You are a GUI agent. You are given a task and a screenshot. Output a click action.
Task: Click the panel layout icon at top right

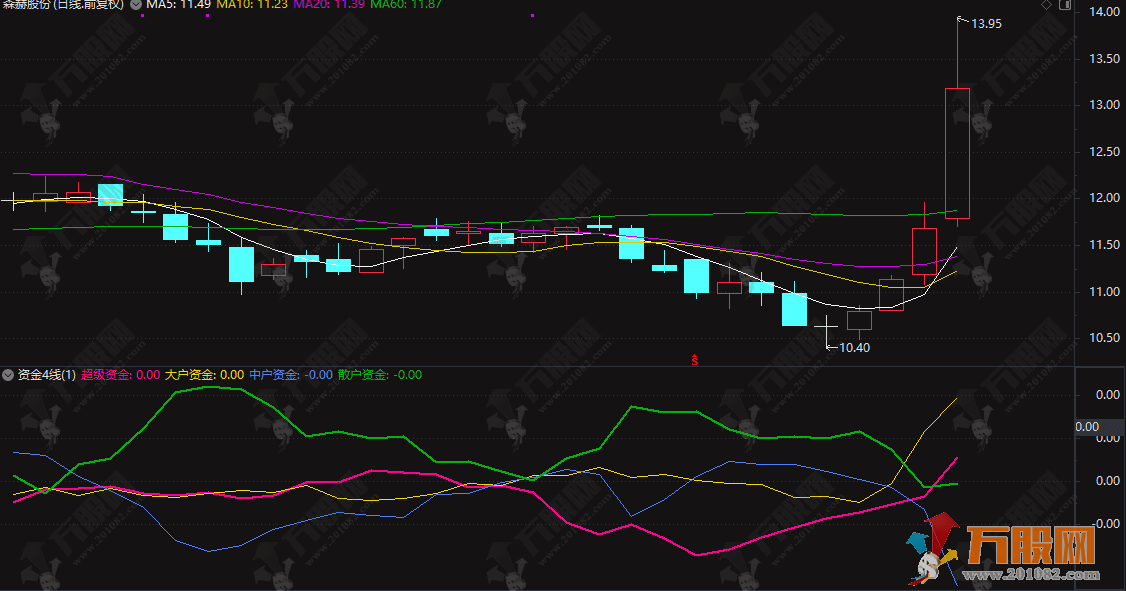point(1063,6)
